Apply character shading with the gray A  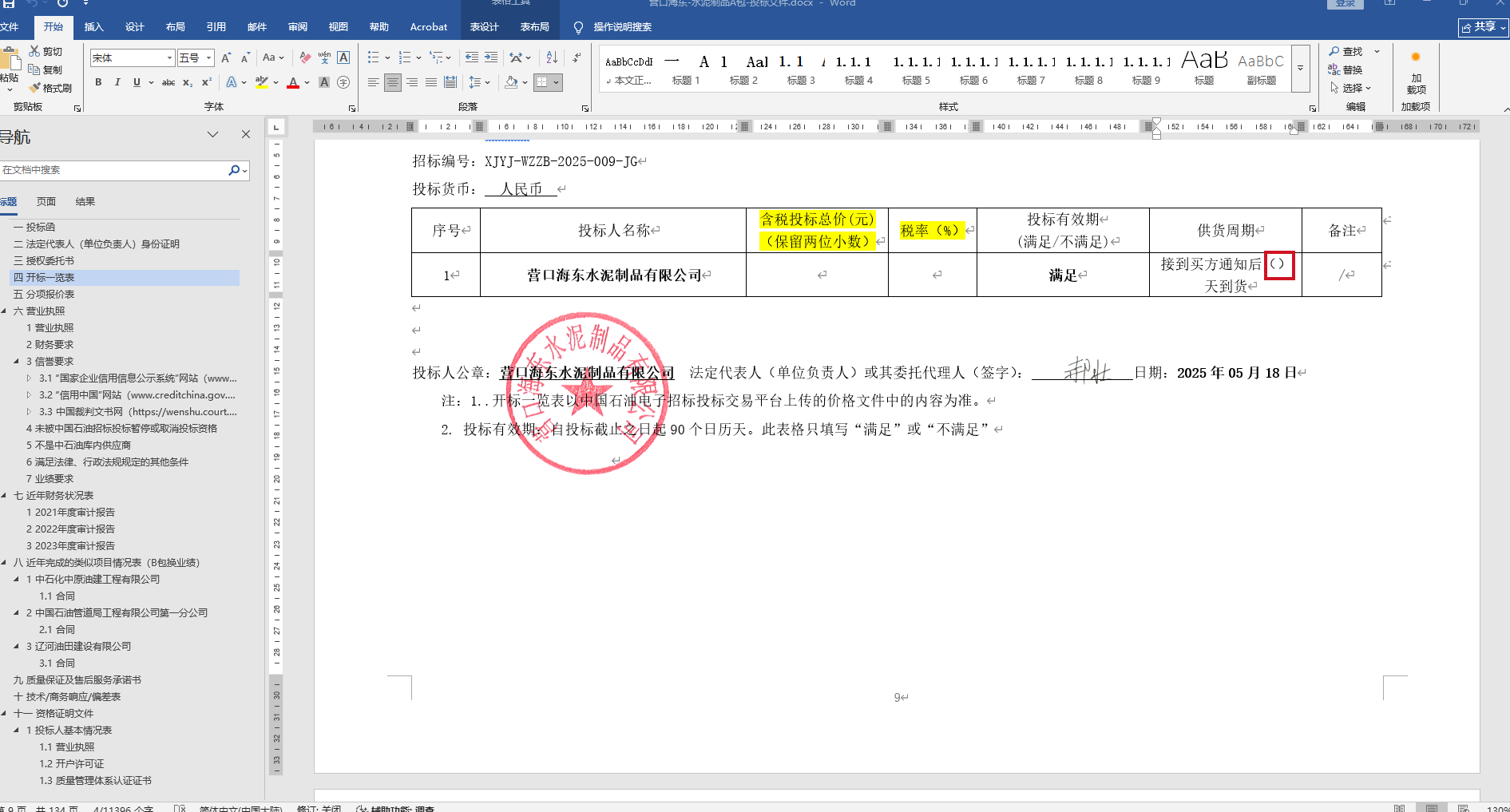pos(324,82)
